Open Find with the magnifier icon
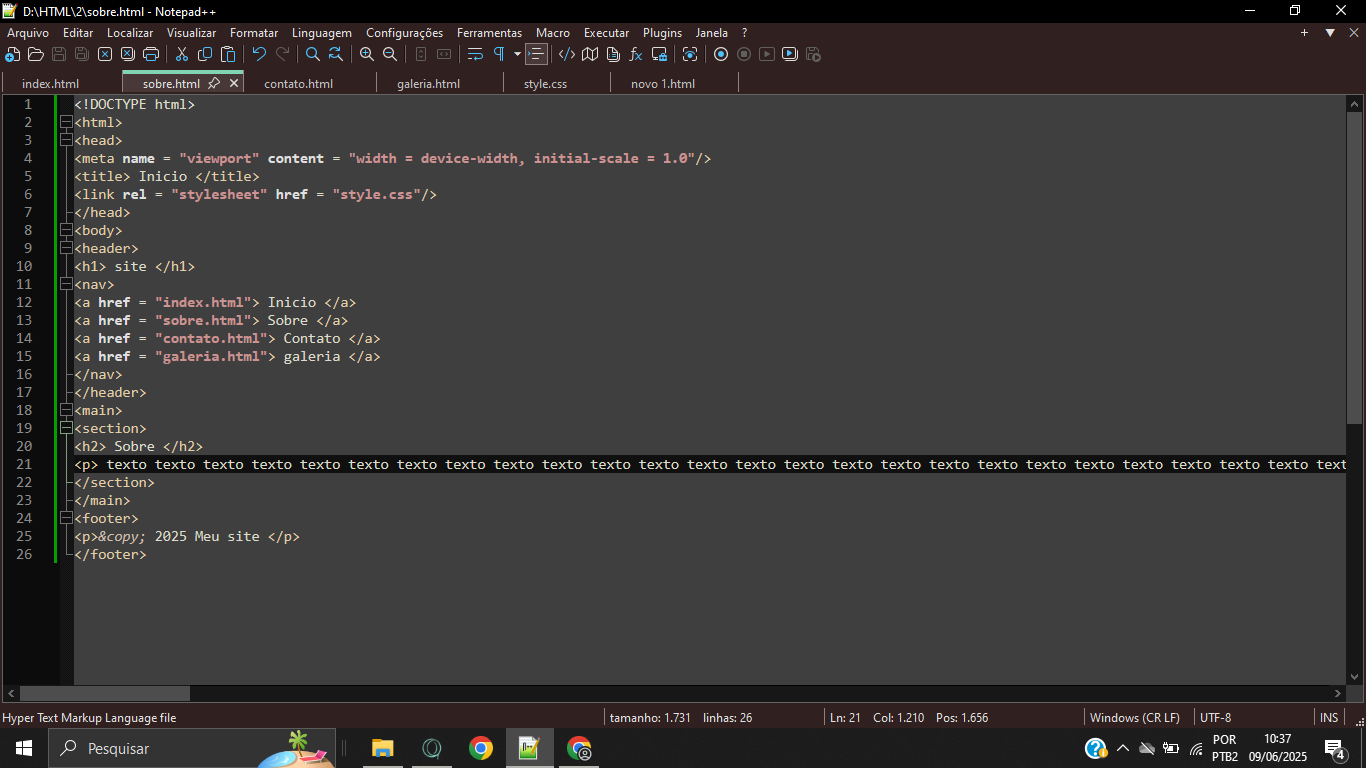This screenshot has width=1366, height=768. coord(313,54)
